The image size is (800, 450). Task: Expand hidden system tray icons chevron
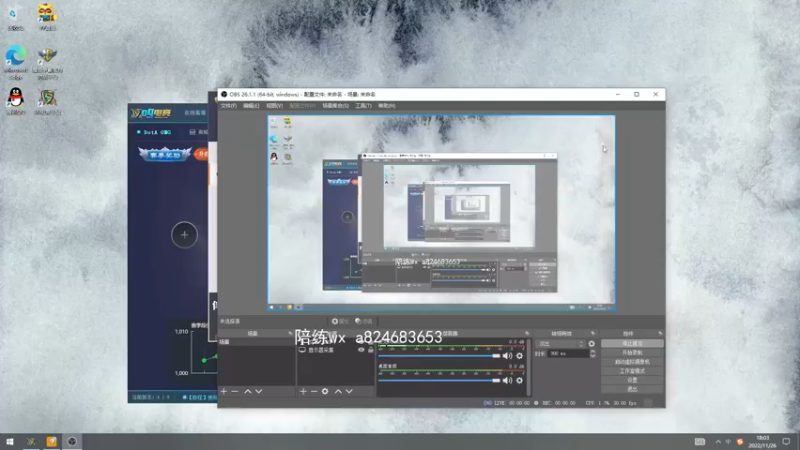(x=718, y=441)
